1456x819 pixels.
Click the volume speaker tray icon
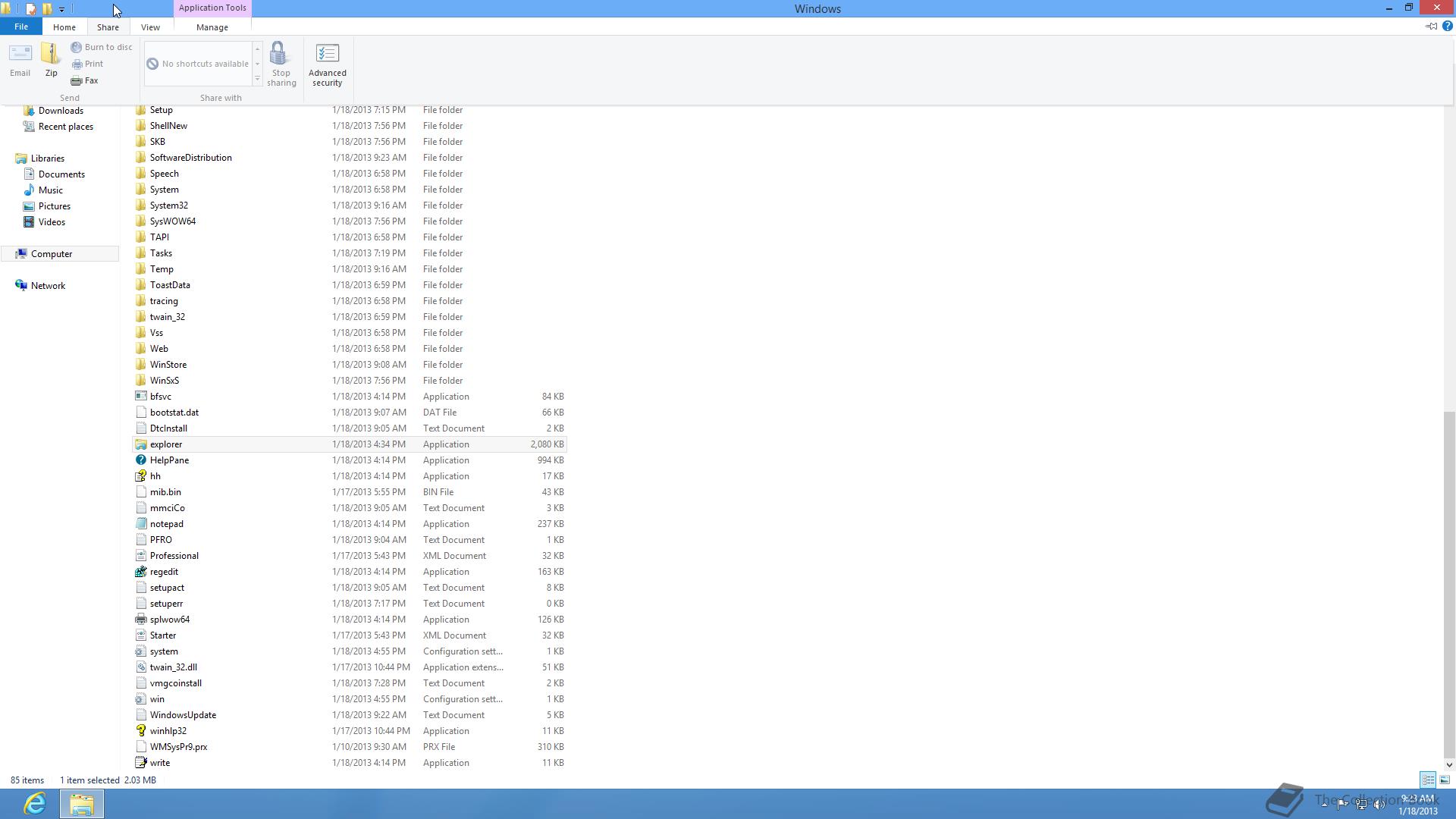[1379, 805]
